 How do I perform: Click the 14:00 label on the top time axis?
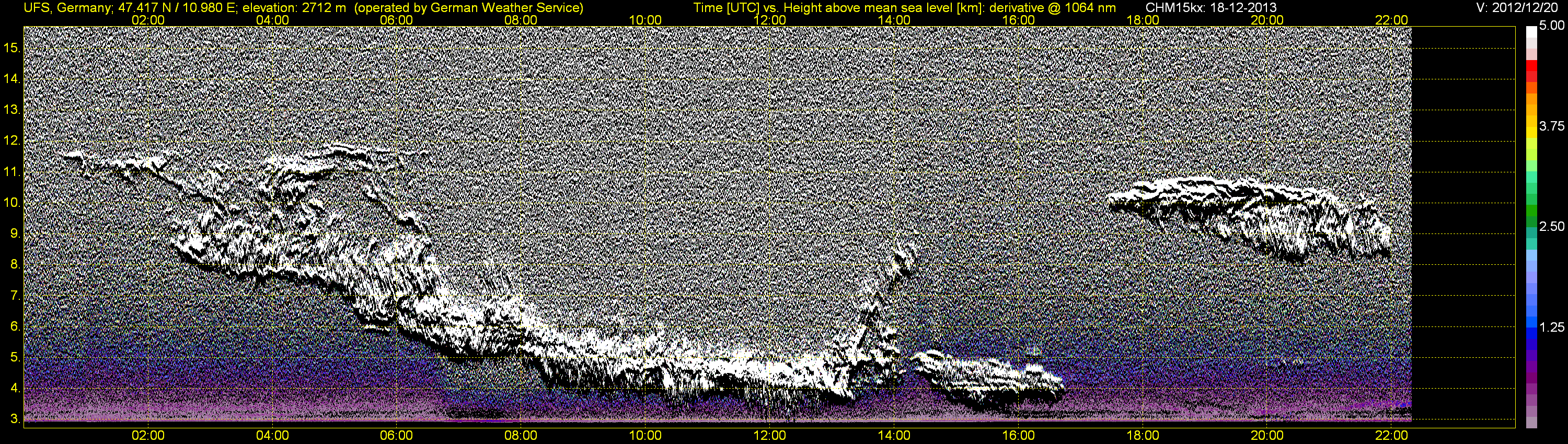894,20
